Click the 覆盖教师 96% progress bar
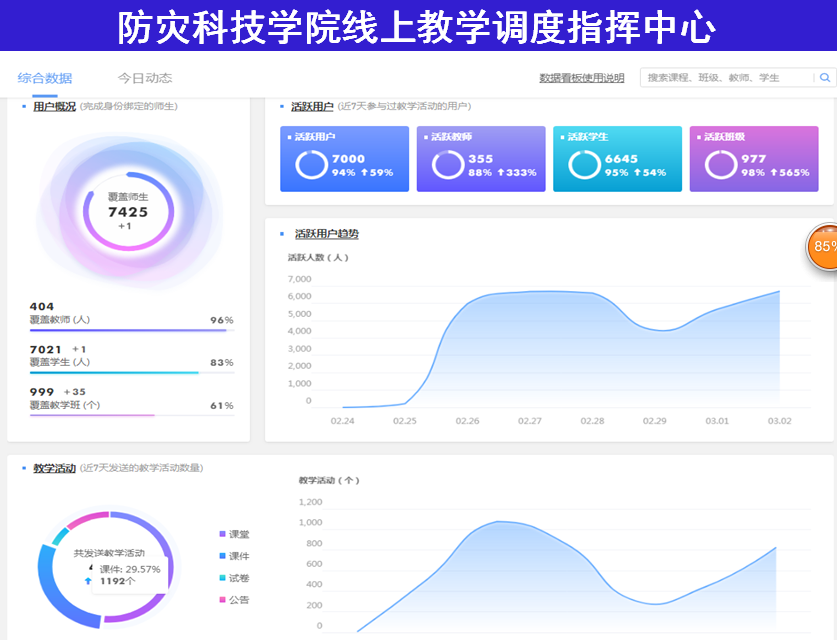This screenshot has height=640, width=837. click(131, 330)
